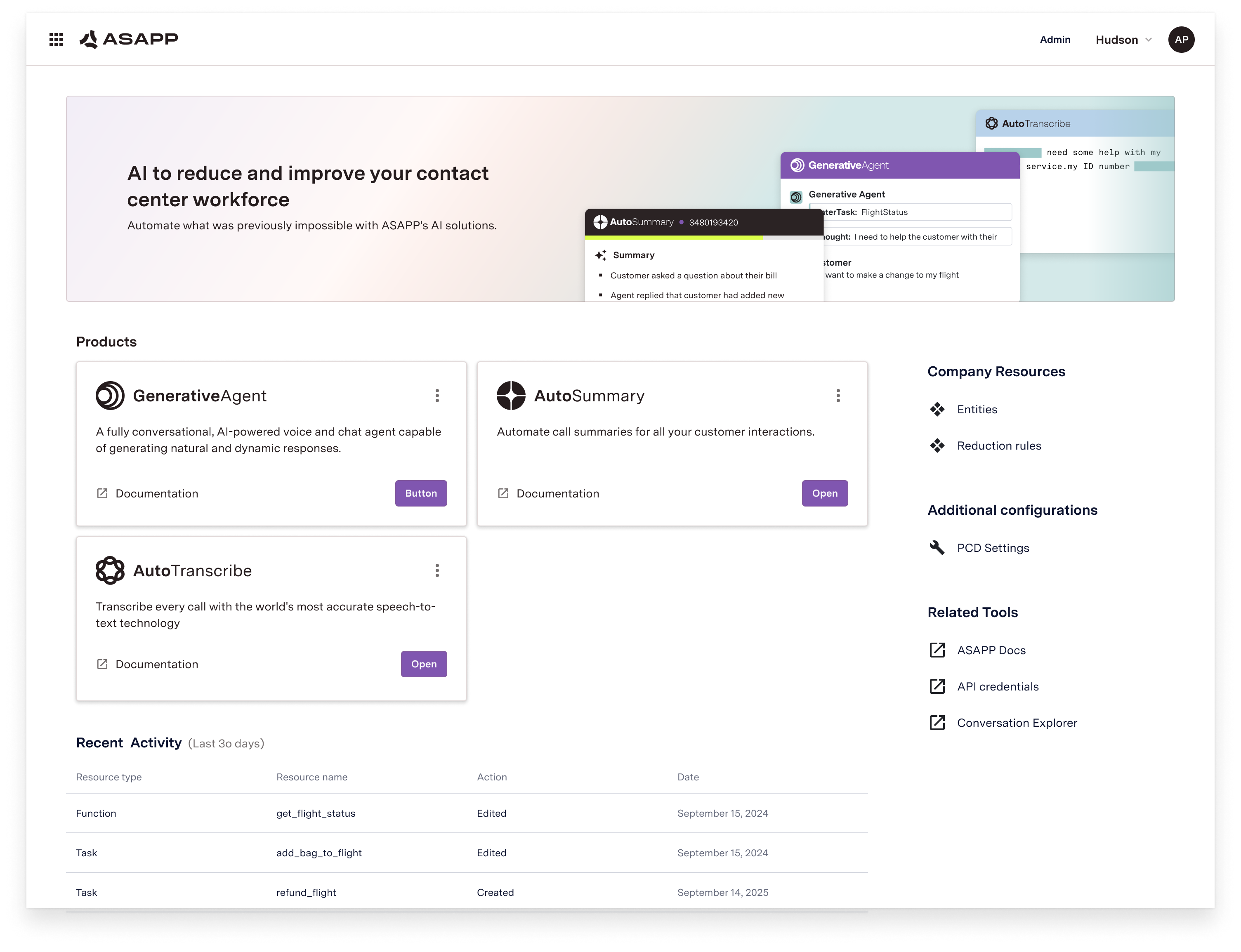Click the GenerativeAgent logo in banner preview
Screen dimensions: 1241x952
click(797, 165)
